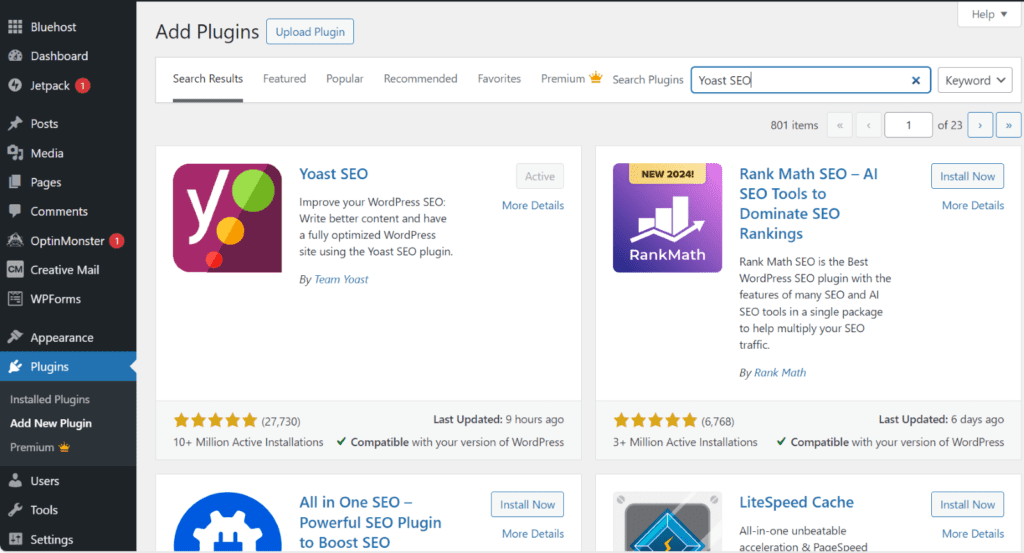
Task: Click the Settings sliders icon
Action: 15,539
